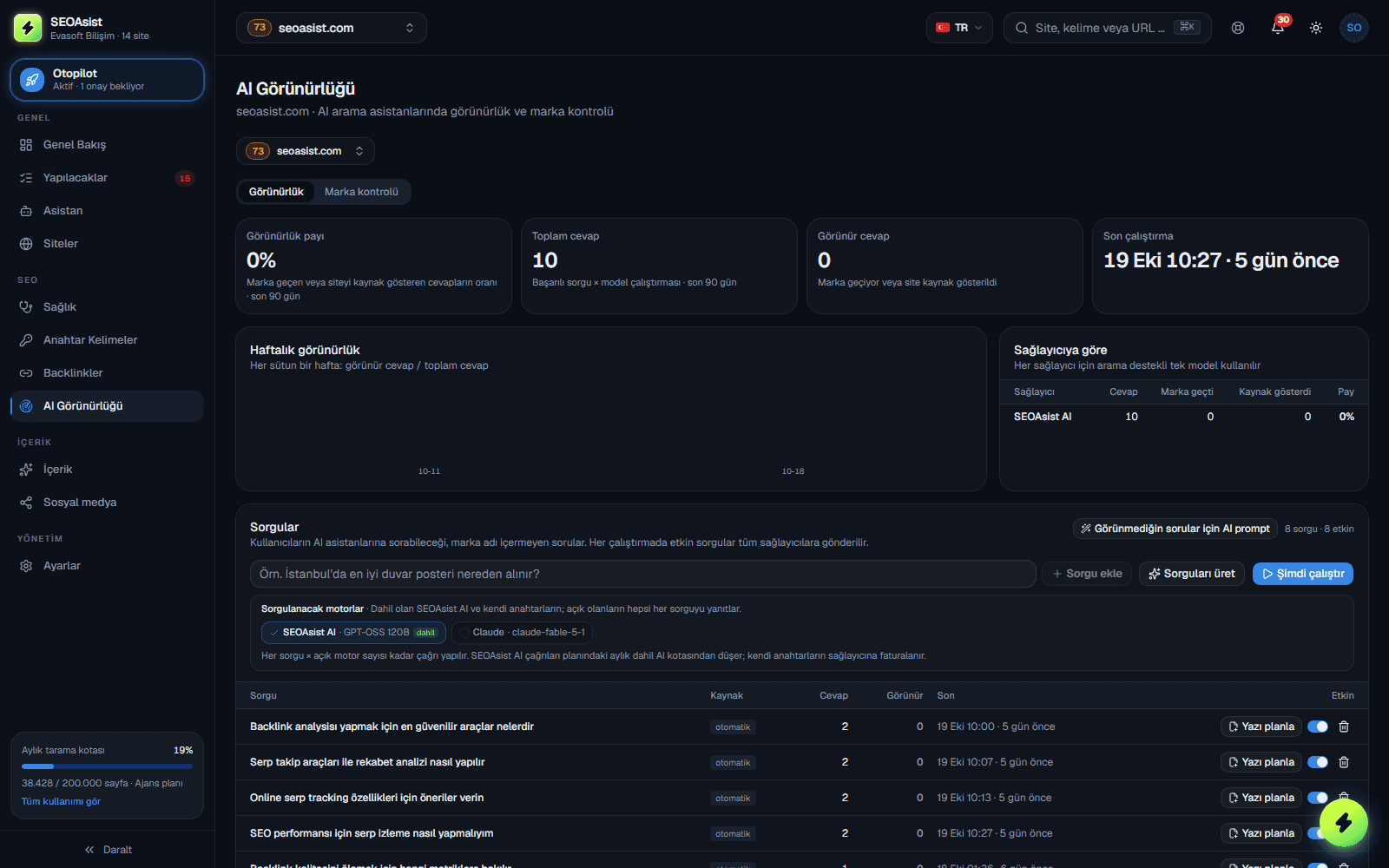Switch to the Marka kontrolü tab

pyautogui.click(x=361, y=192)
